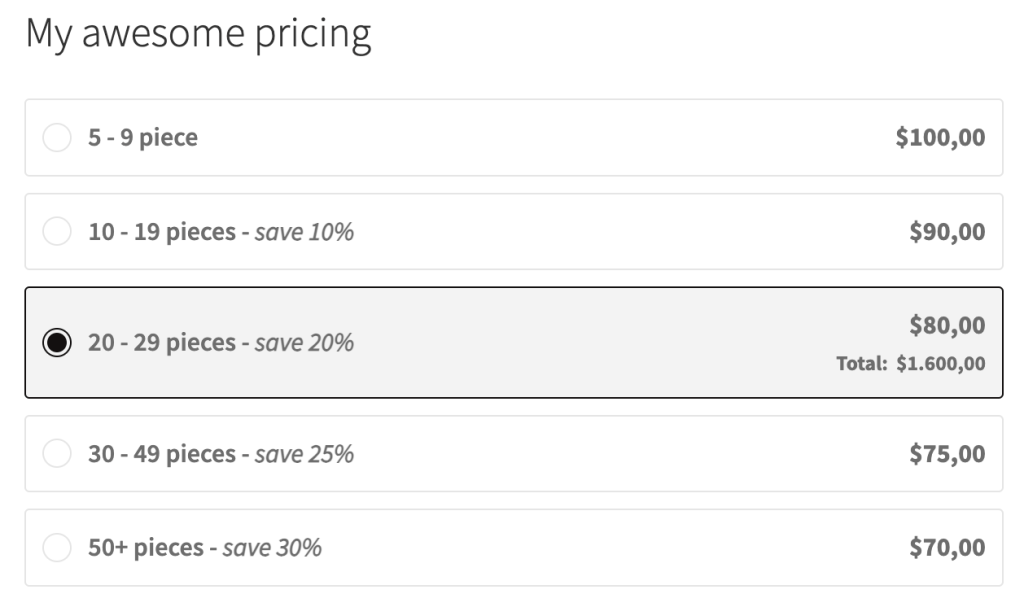Click the "save 30%" discount text

tap(272, 548)
